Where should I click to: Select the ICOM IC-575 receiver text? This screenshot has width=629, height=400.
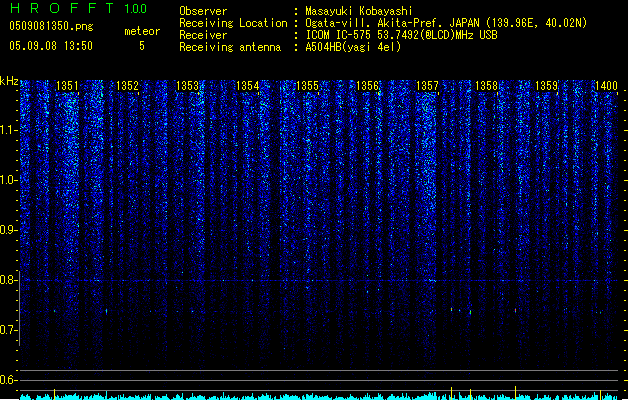click(x=401, y=35)
